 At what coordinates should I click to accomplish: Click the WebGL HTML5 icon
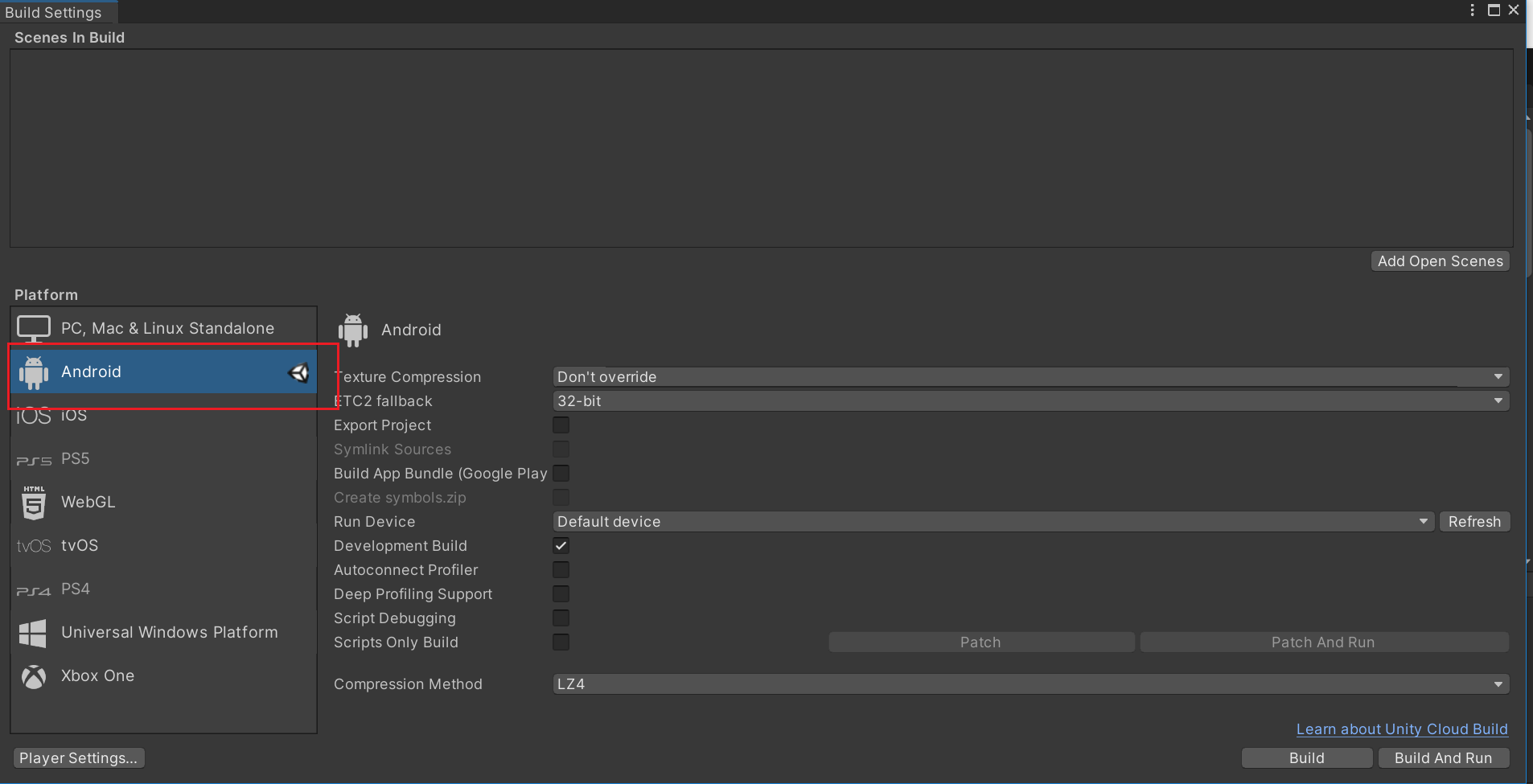pos(34,503)
